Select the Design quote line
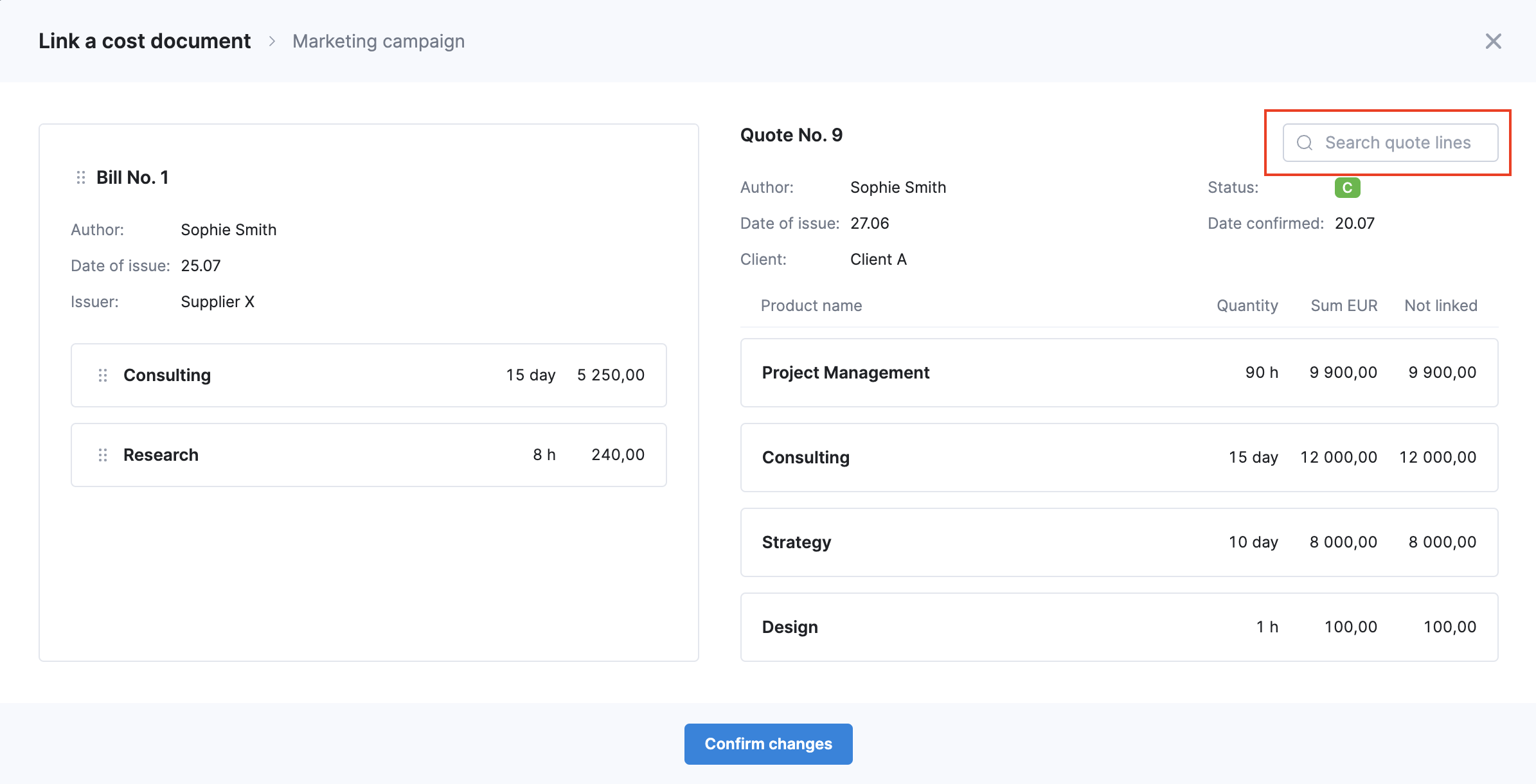1536x784 pixels. [x=1119, y=627]
